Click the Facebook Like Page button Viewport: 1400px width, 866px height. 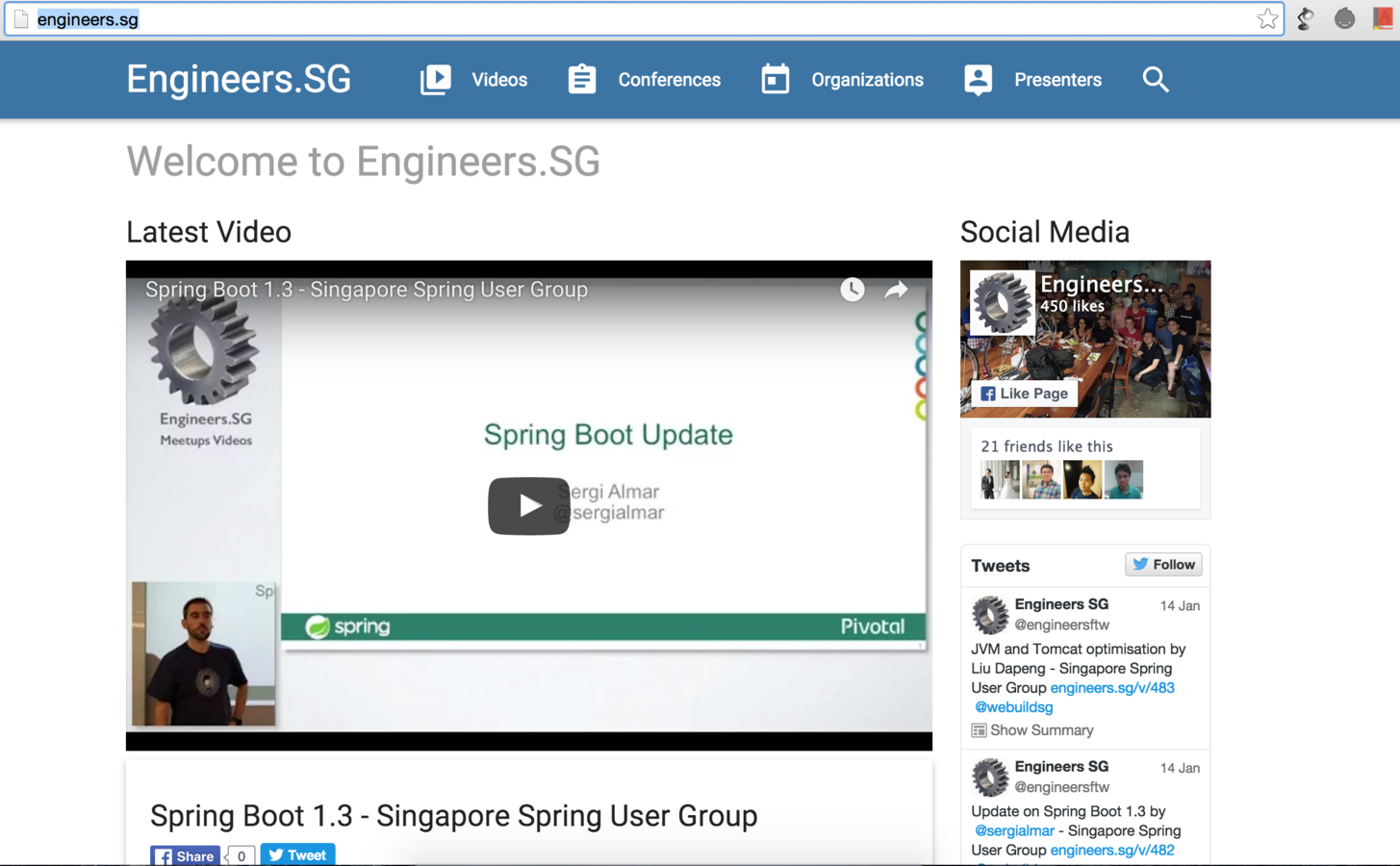[x=1024, y=394]
